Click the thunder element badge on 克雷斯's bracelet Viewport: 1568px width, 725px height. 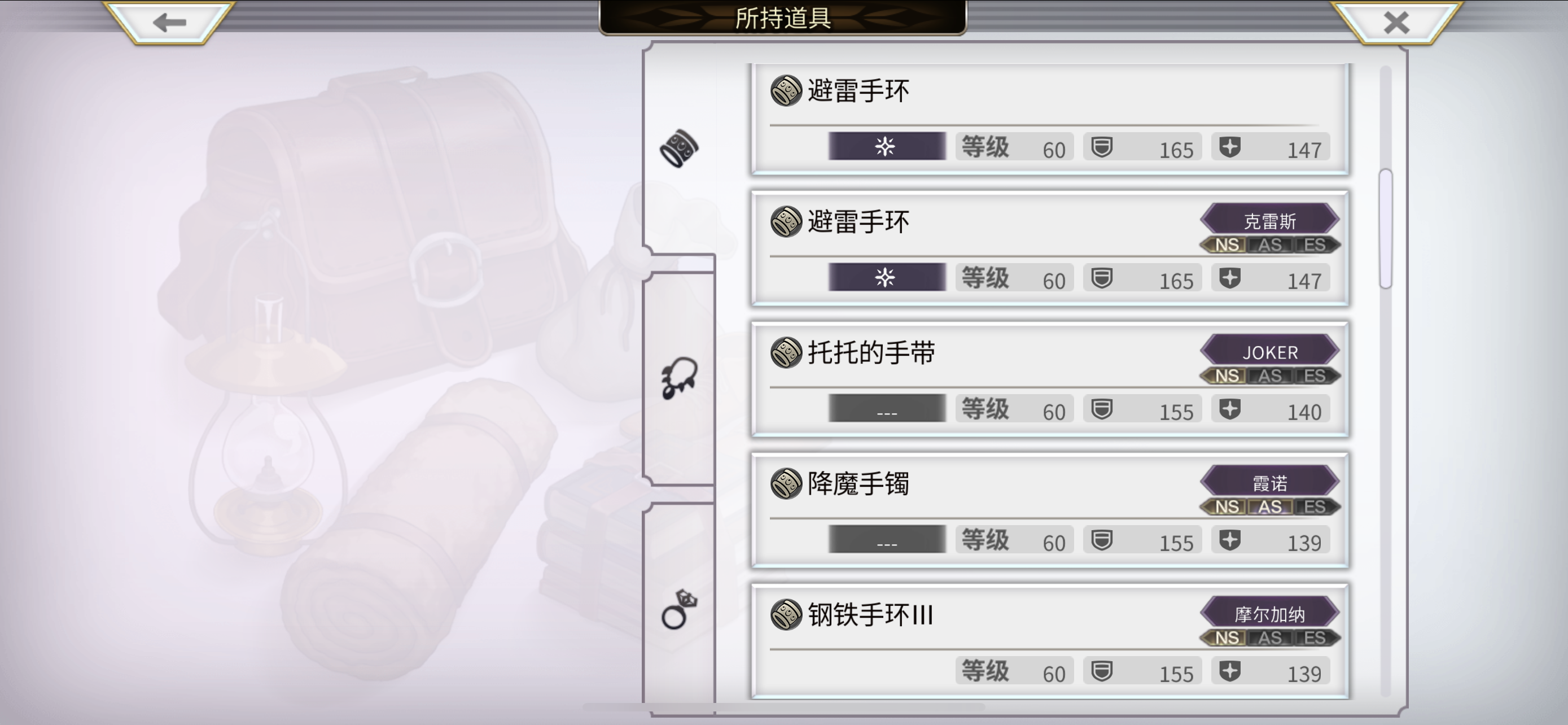[887, 277]
